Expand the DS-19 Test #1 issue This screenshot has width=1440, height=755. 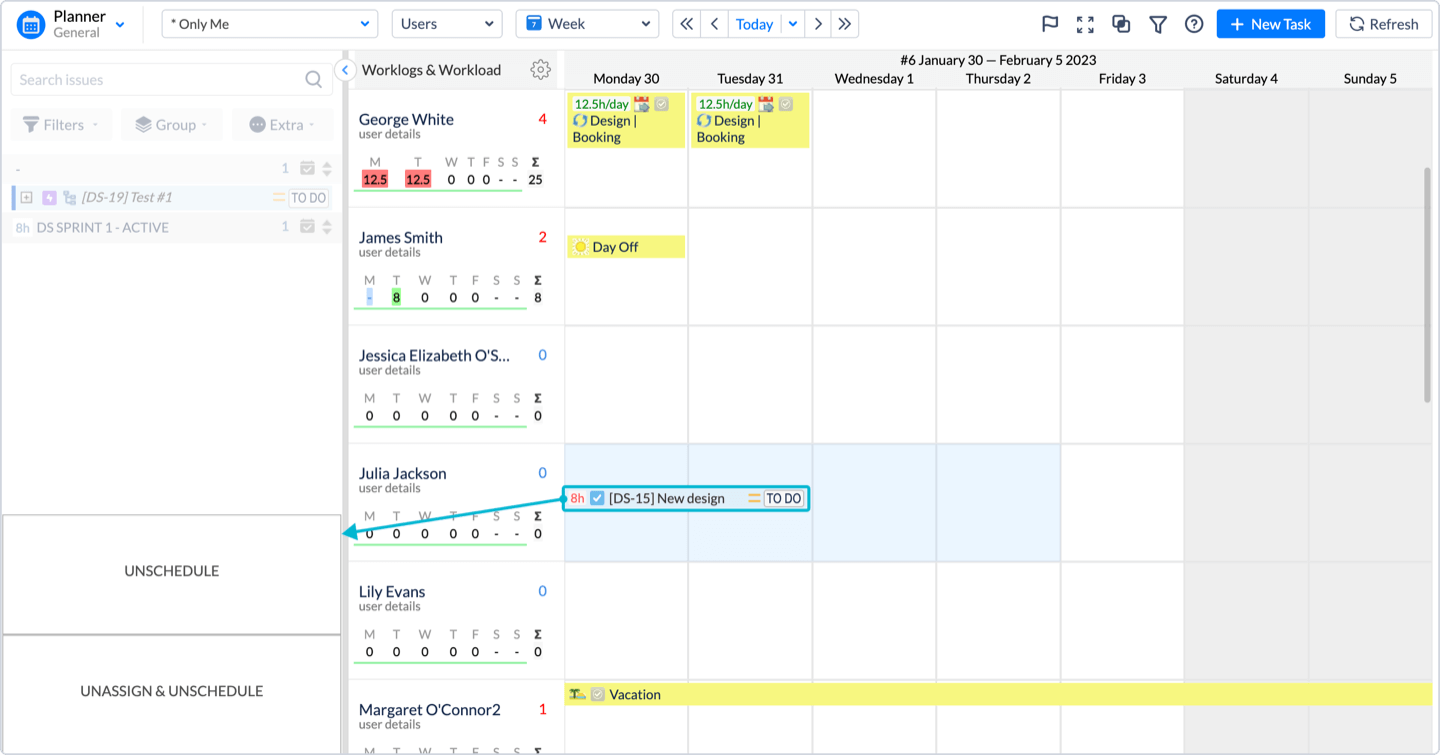[x=27, y=198]
